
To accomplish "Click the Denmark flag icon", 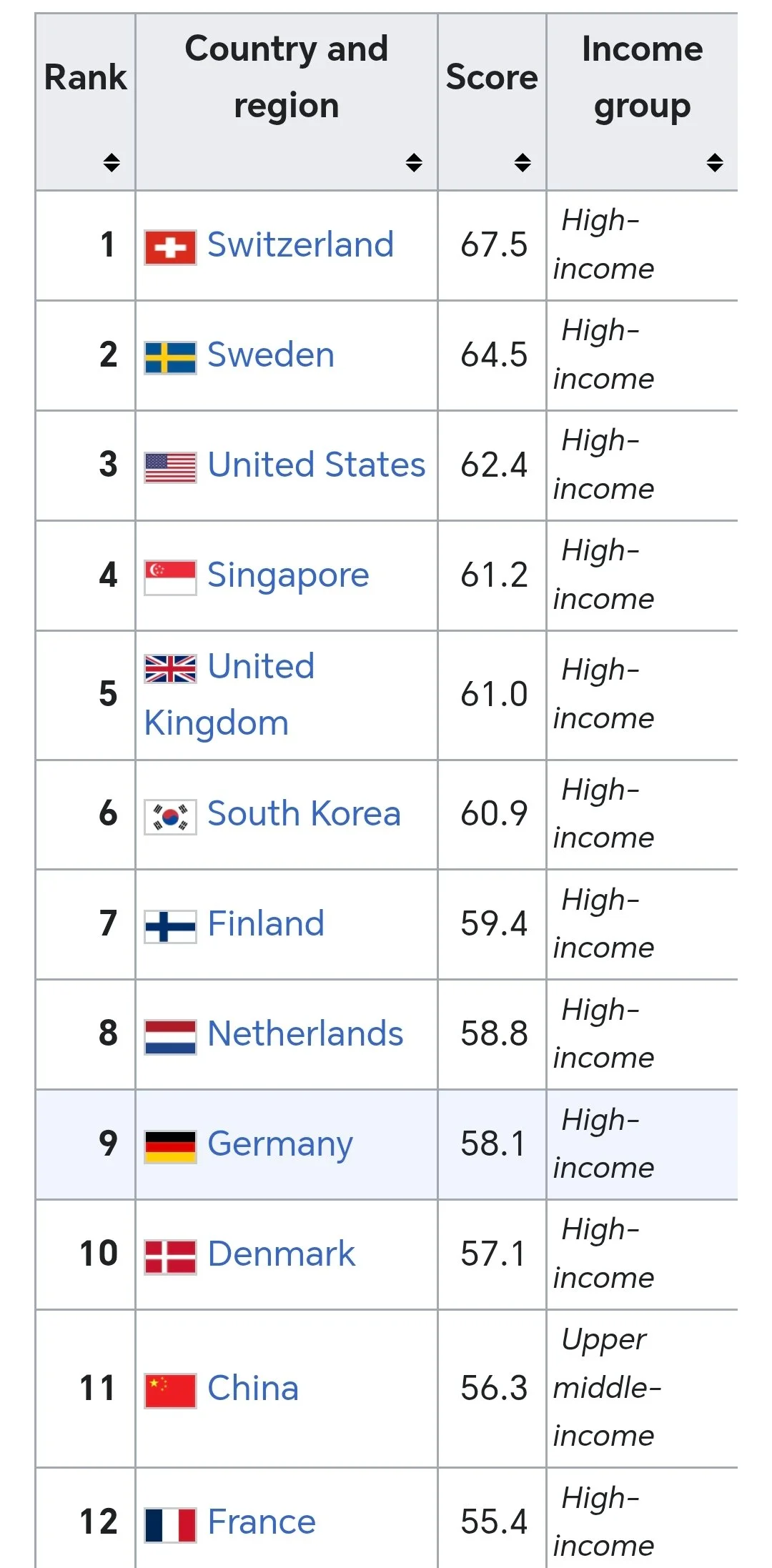I will [x=170, y=1257].
